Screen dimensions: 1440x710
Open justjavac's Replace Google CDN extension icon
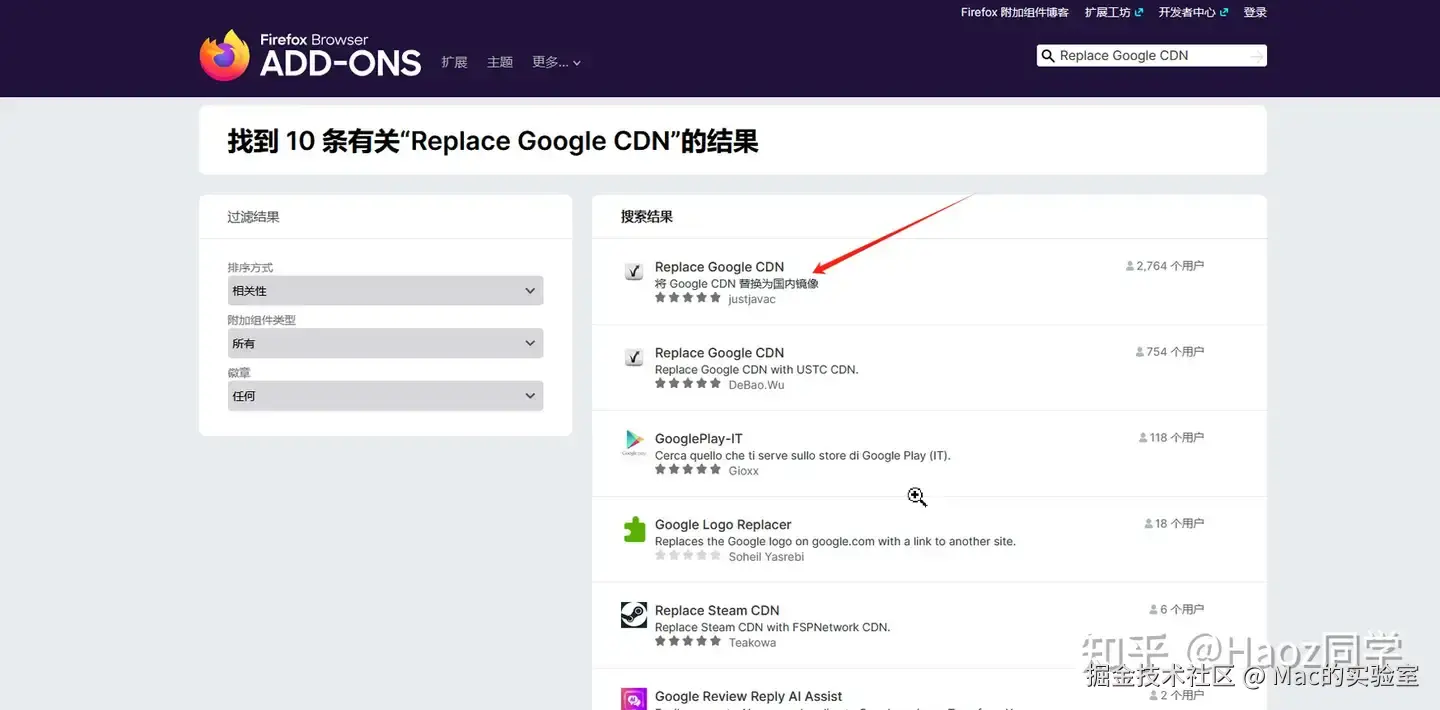tap(634, 271)
